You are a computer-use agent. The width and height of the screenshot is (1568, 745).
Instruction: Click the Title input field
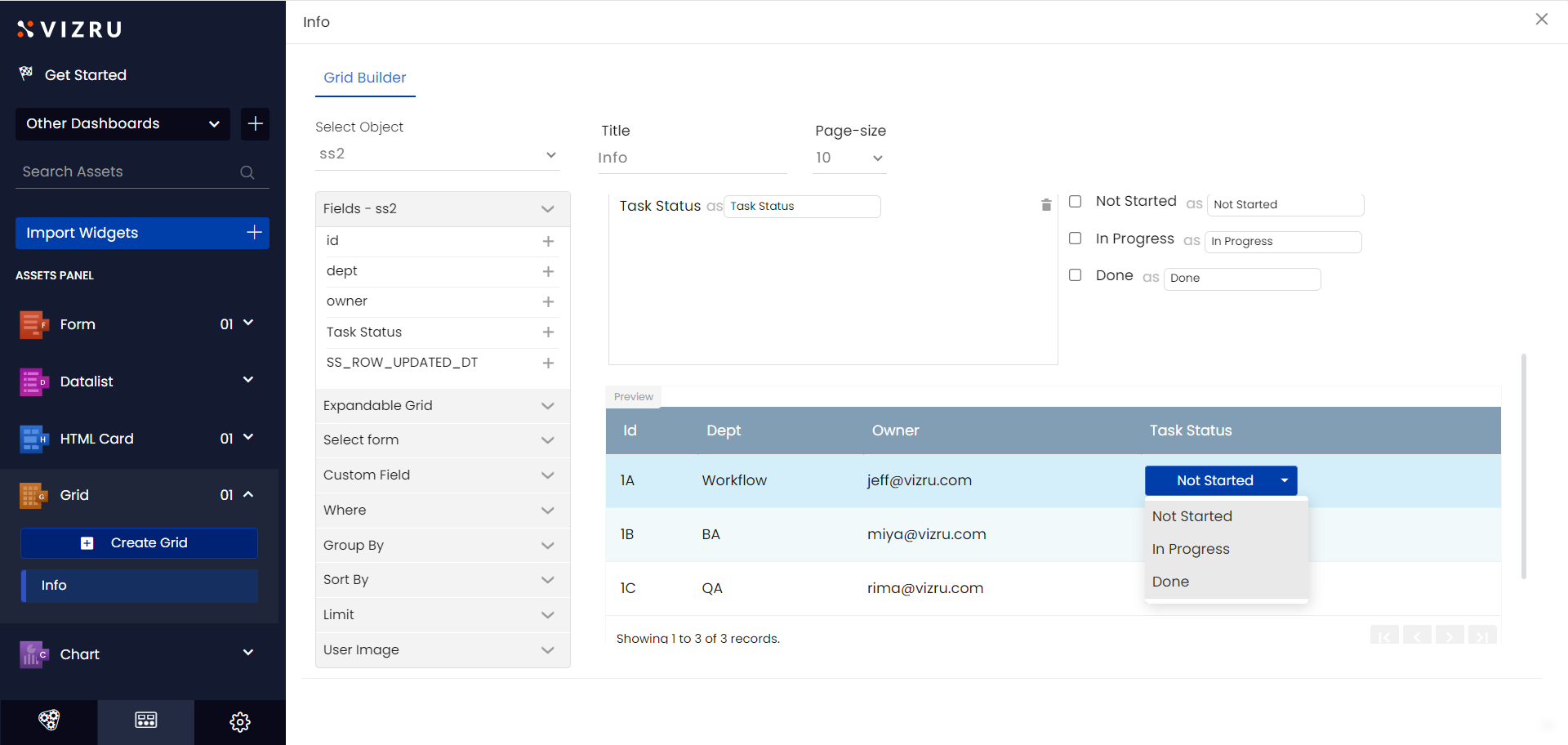[x=691, y=158]
